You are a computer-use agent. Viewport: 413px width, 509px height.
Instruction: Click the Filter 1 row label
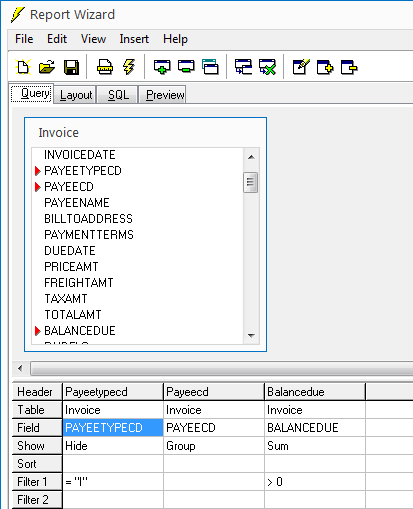click(x=37, y=482)
